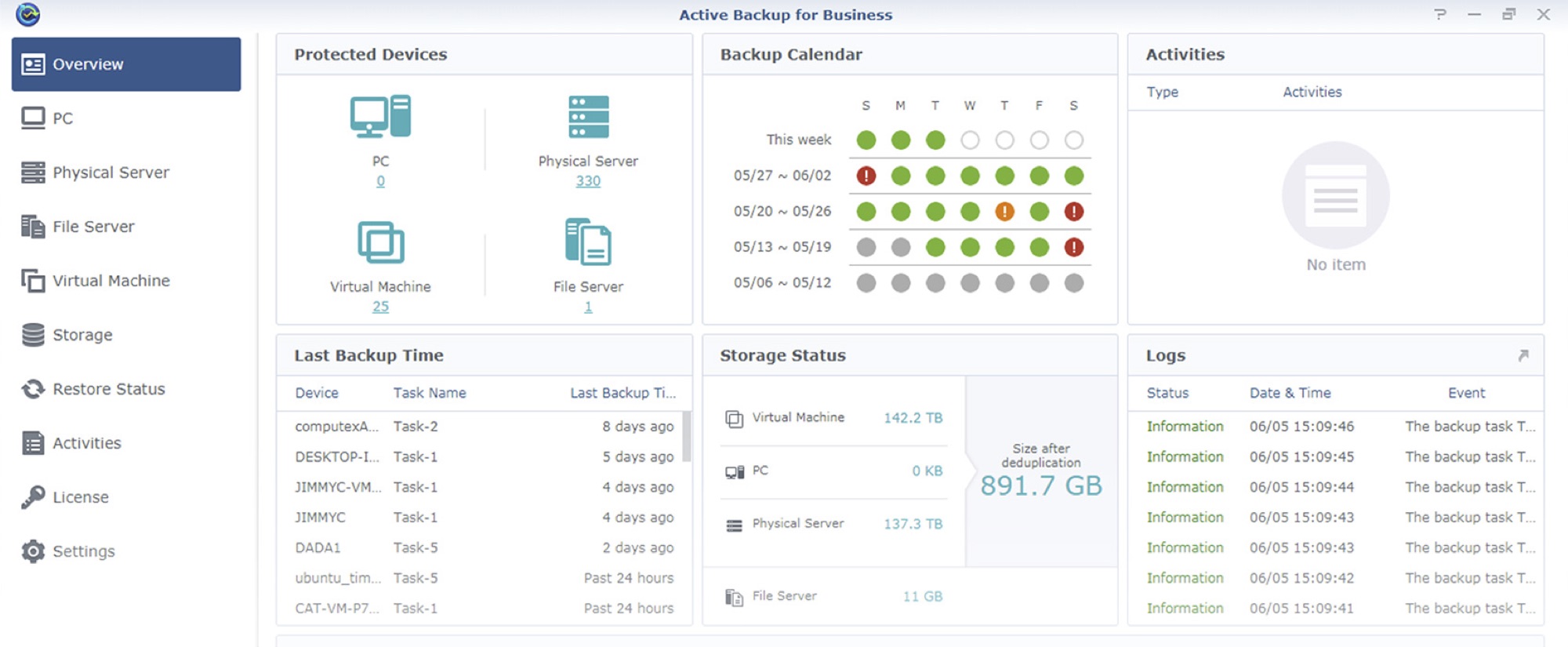Go to Restore Status in sidebar
The height and width of the screenshot is (647, 1568).
point(108,389)
